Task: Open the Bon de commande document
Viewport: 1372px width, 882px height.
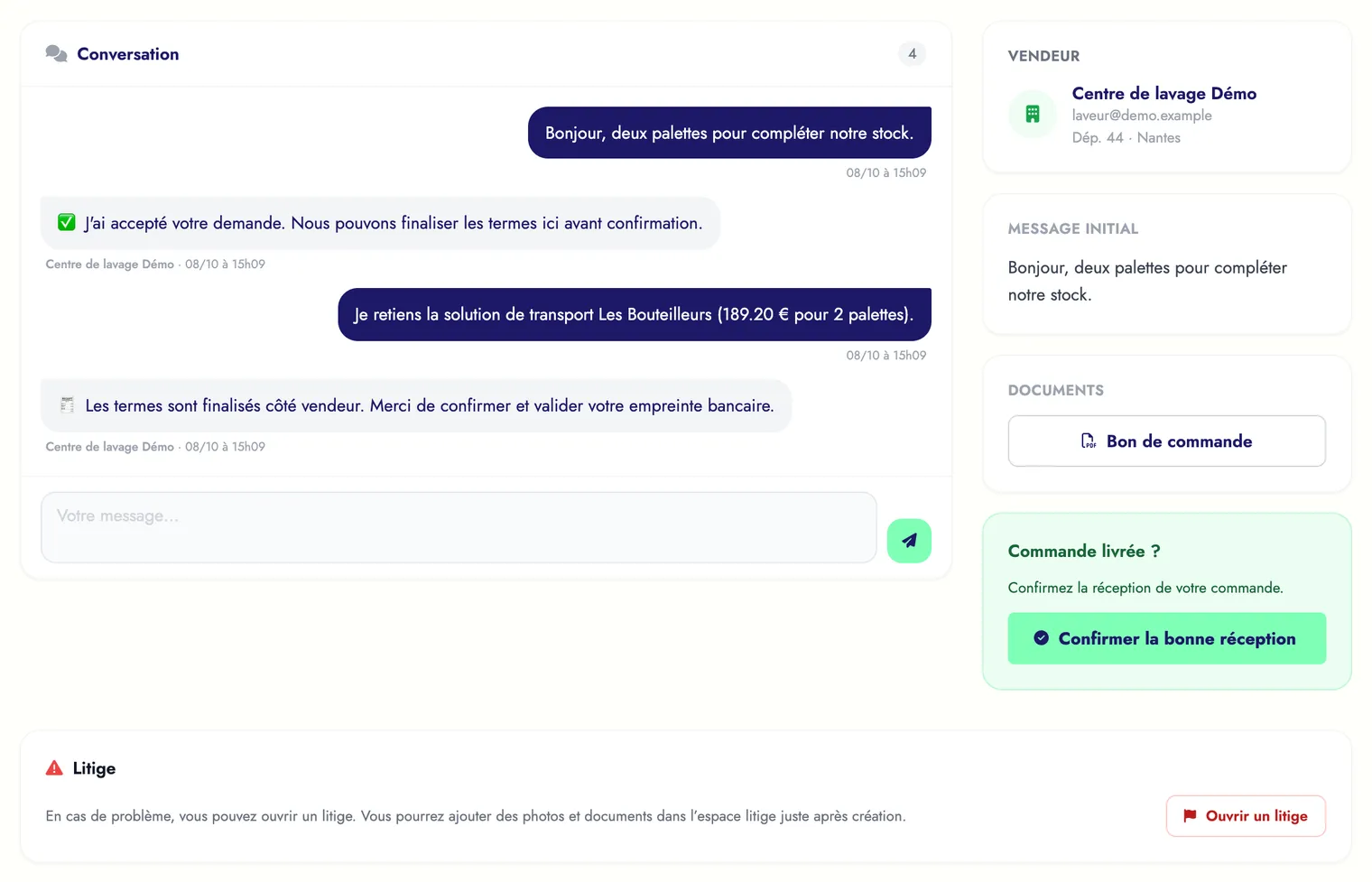Action: (x=1166, y=441)
